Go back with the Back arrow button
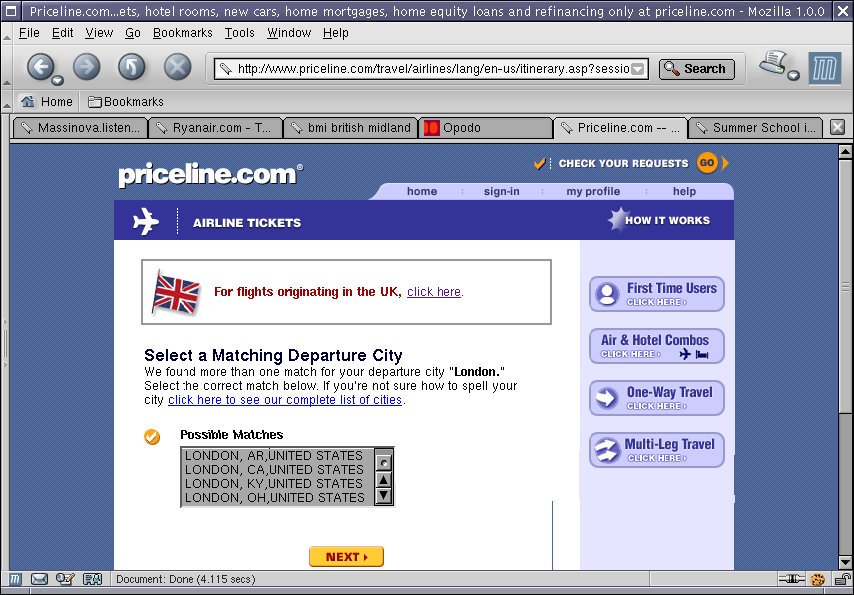 (40, 67)
